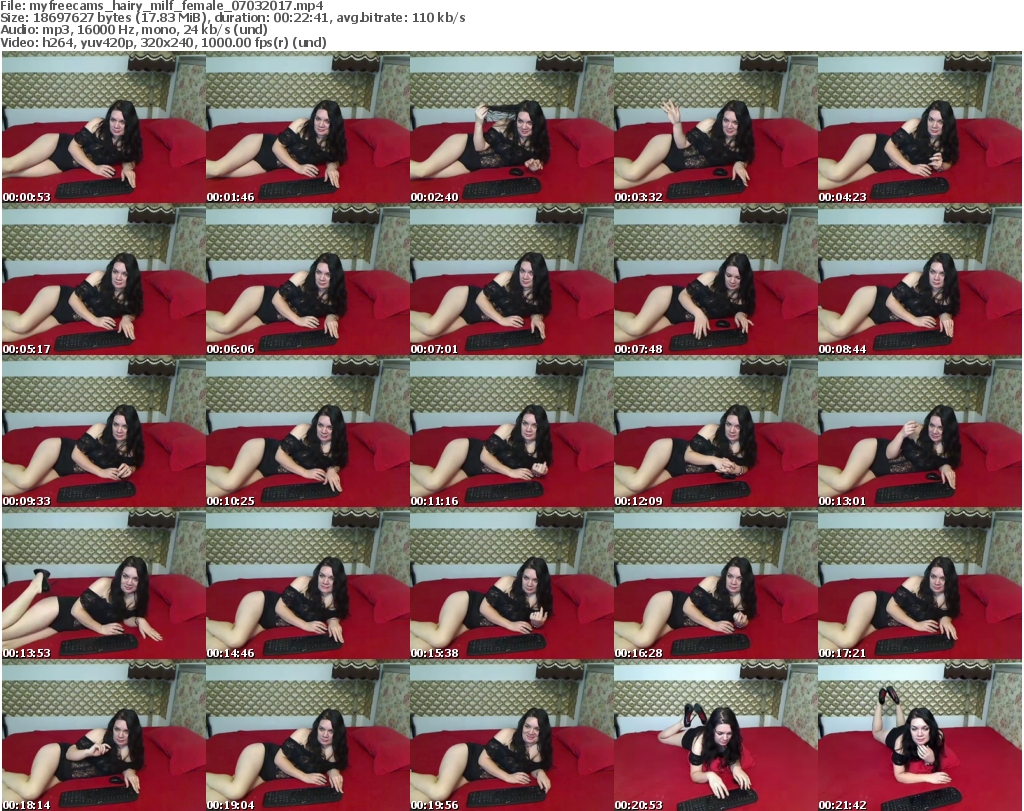Image resolution: width=1024 pixels, height=811 pixels.
Task: Choose the thumbnail frame stamped 00:07:01
Action: tap(511, 279)
